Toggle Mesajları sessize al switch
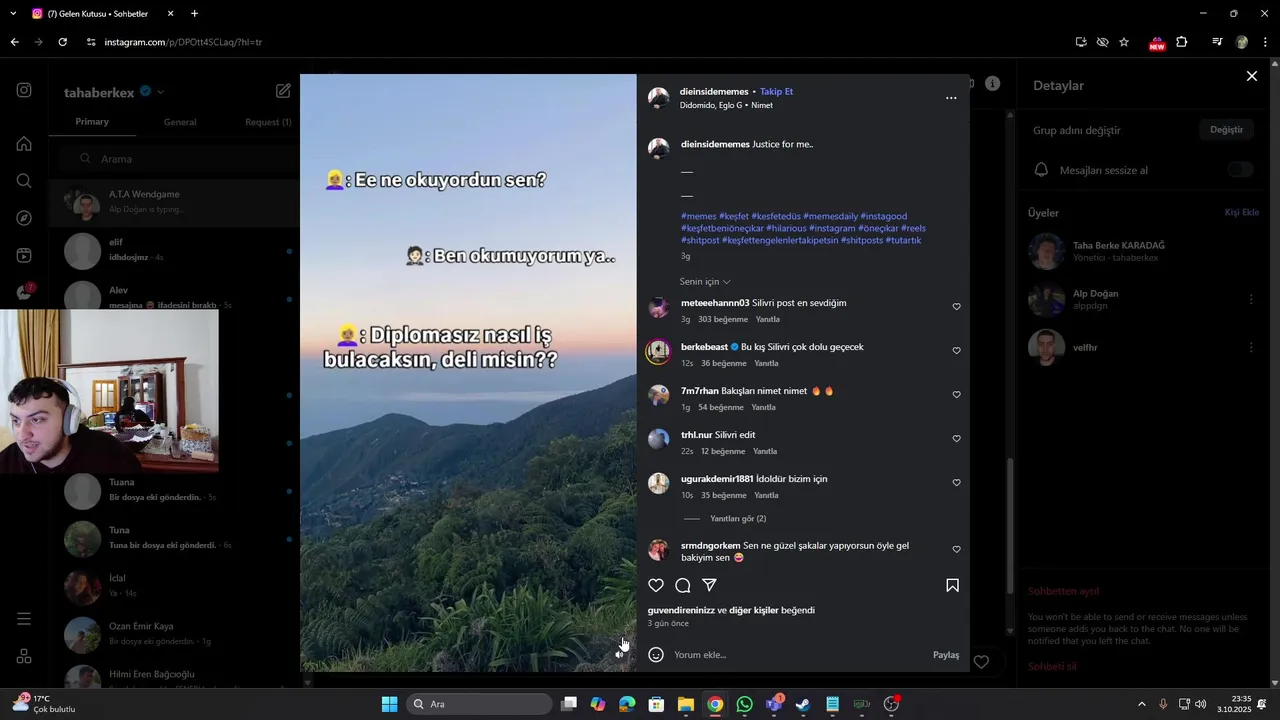Image resolution: width=1280 pixels, height=720 pixels. click(x=1240, y=170)
